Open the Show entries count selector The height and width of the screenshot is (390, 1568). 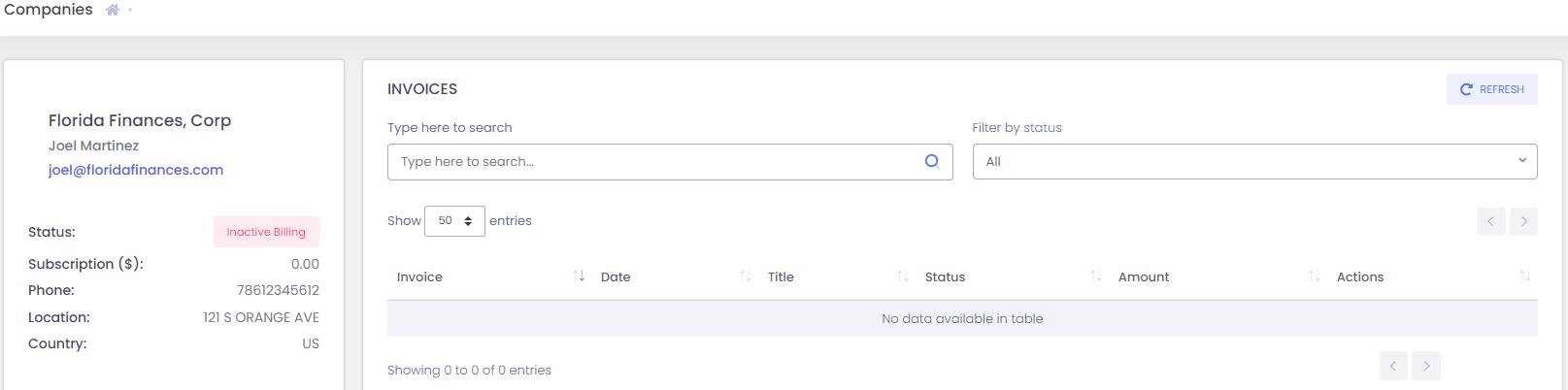[x=454, y=221]
